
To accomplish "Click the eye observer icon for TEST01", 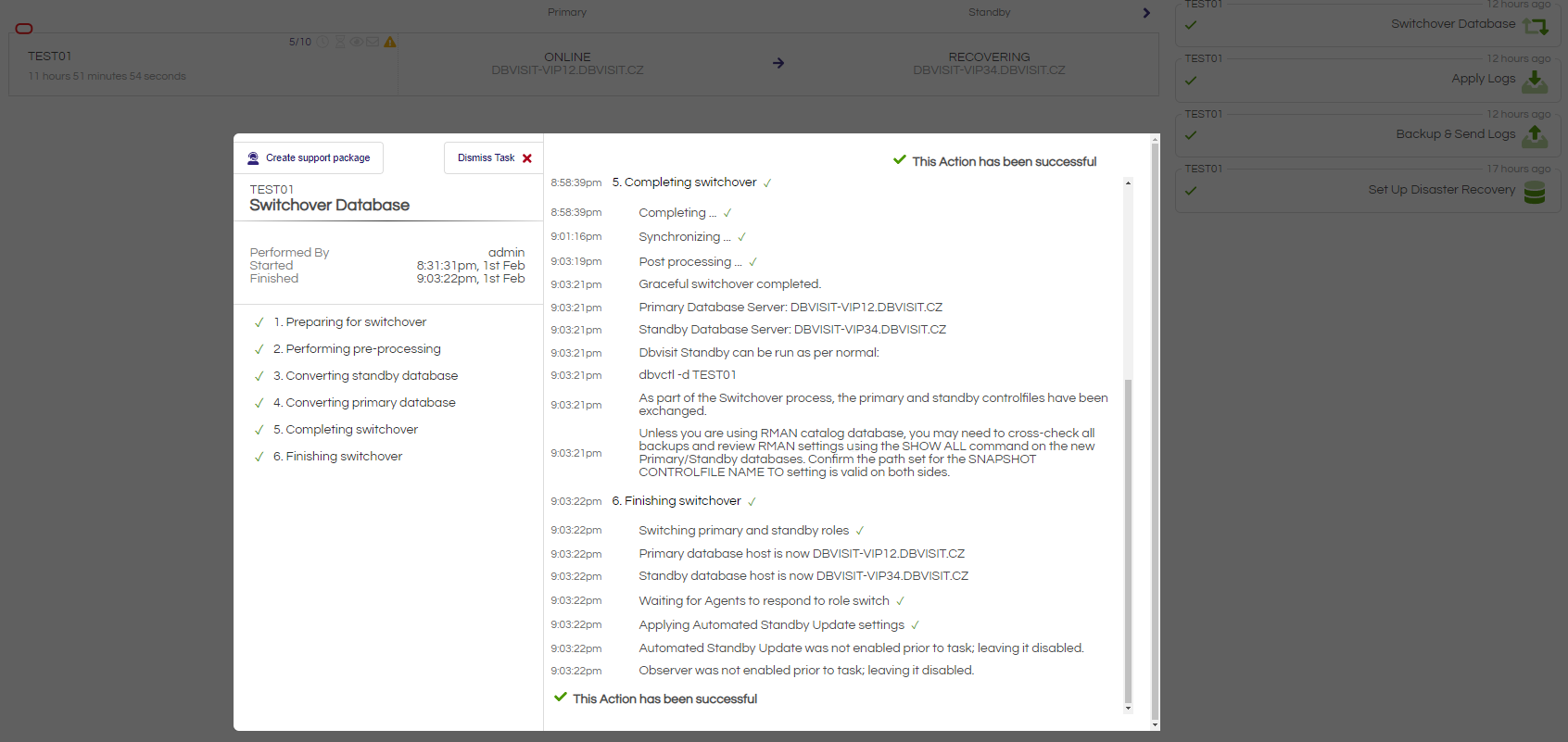I will (x=356, y=42).
